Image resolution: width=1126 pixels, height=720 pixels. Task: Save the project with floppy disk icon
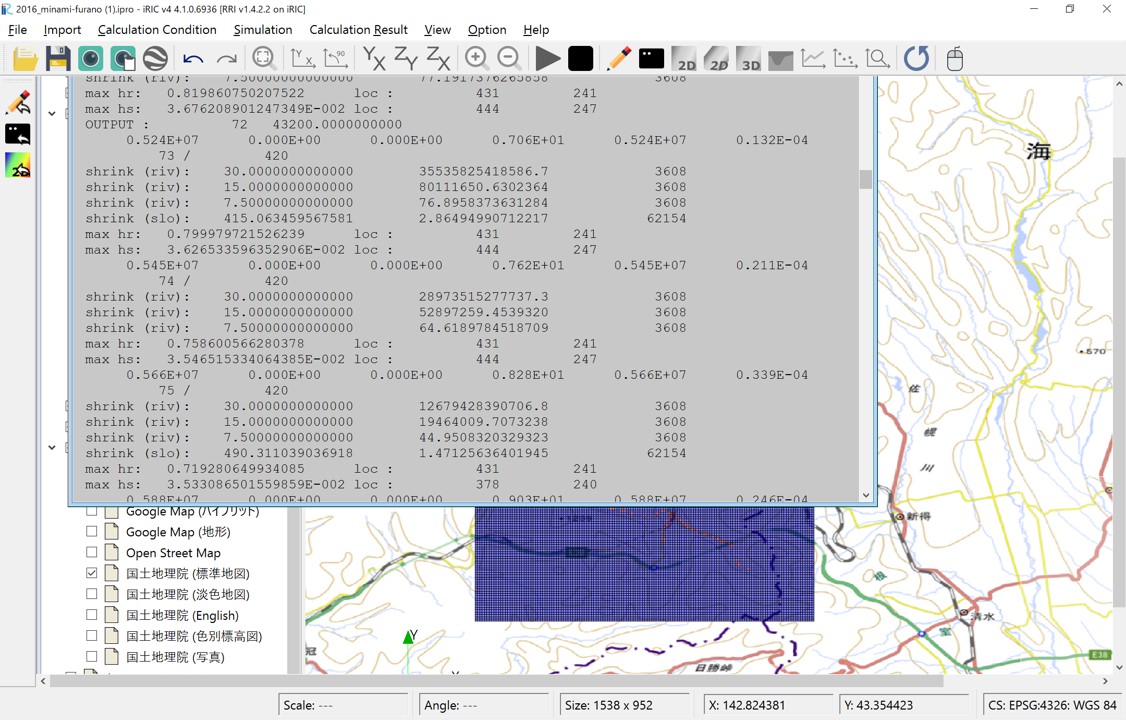57,58
